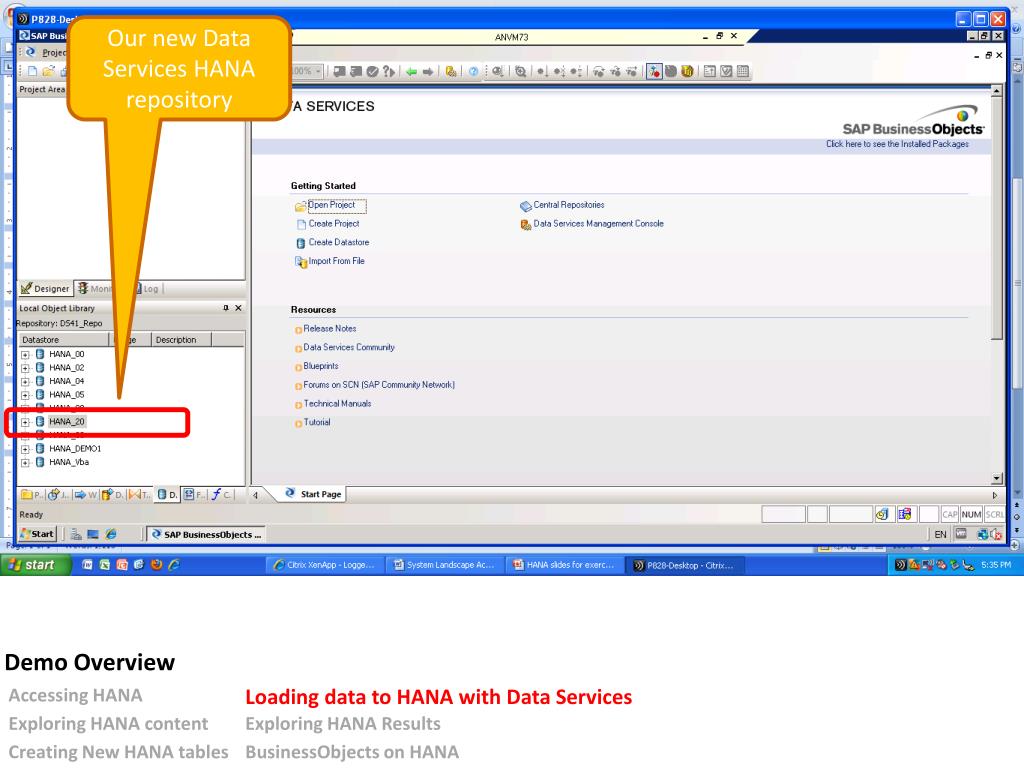Click the Import From File link
The image size is (1024, 768).
336,261
